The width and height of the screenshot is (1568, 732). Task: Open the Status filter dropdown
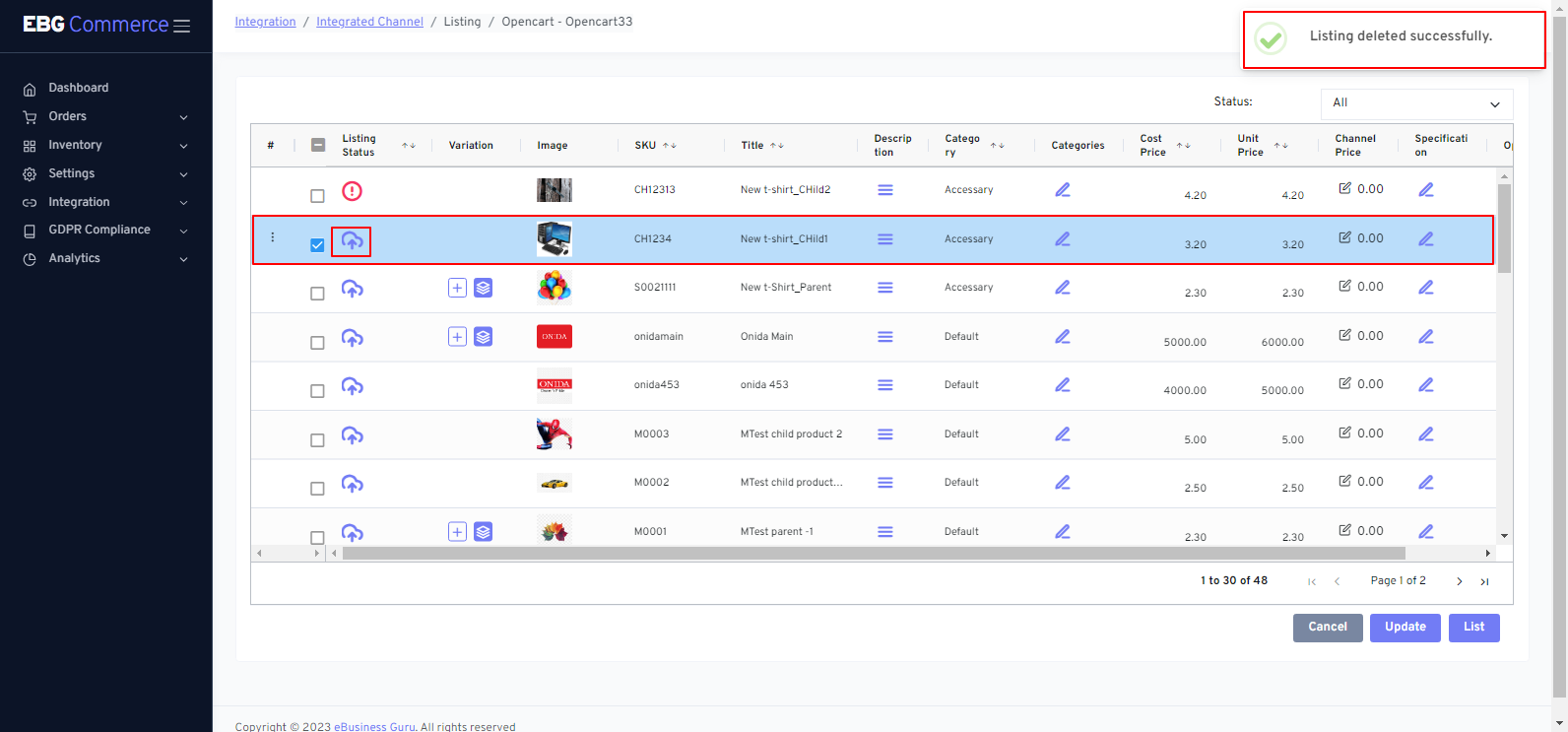coord(1415,103)
